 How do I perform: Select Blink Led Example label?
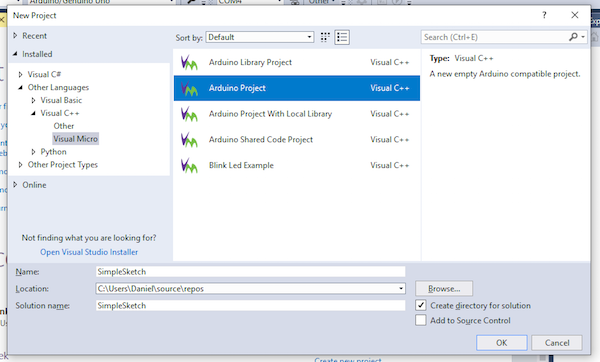click(241, 165)
